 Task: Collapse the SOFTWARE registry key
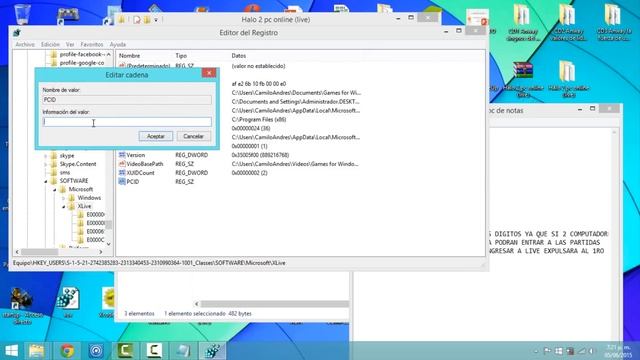click(46, 181)
